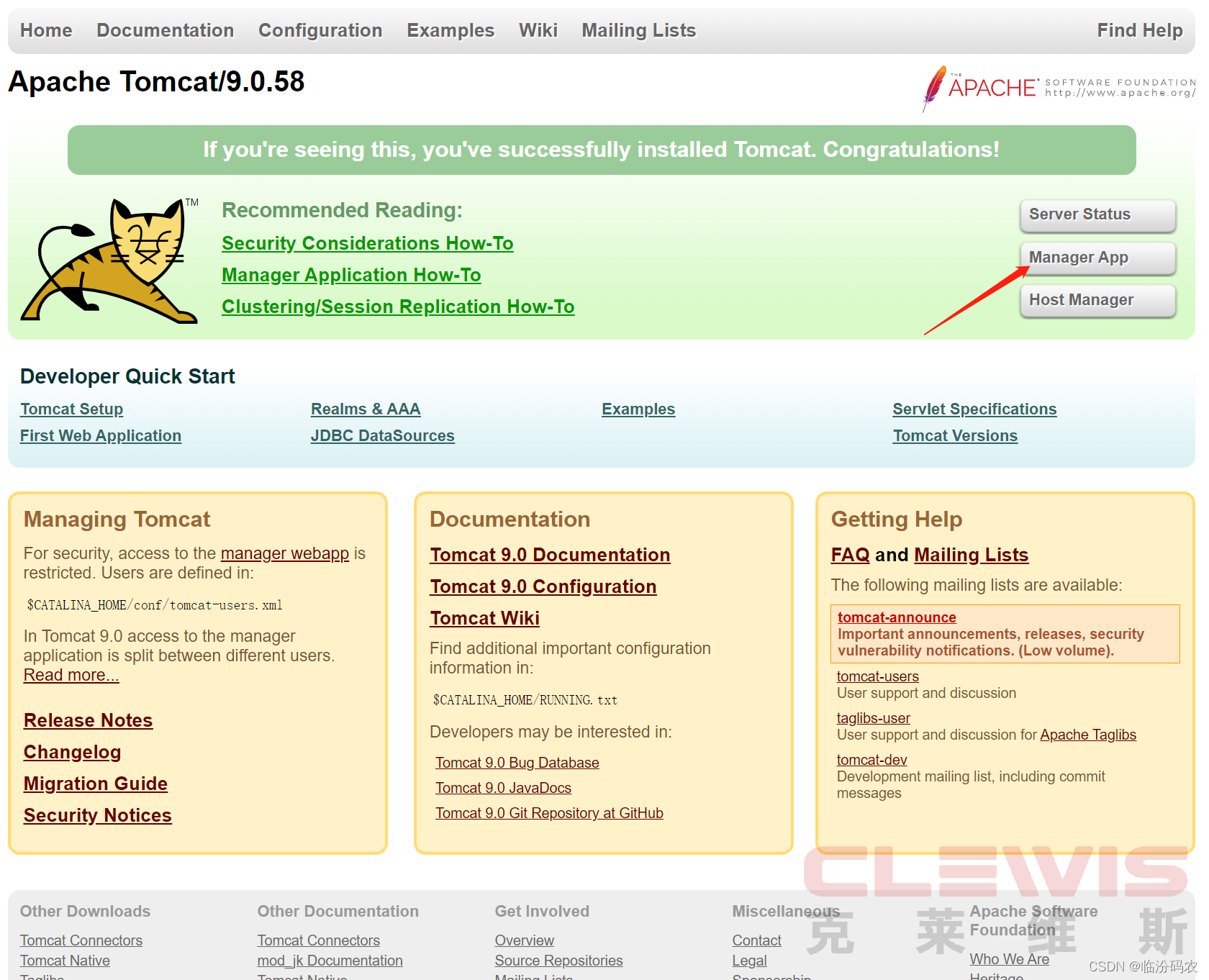
Task: Open Tomcat Connectors under Other Downloads
Action: pyautogui.click(x=81, y=940)
